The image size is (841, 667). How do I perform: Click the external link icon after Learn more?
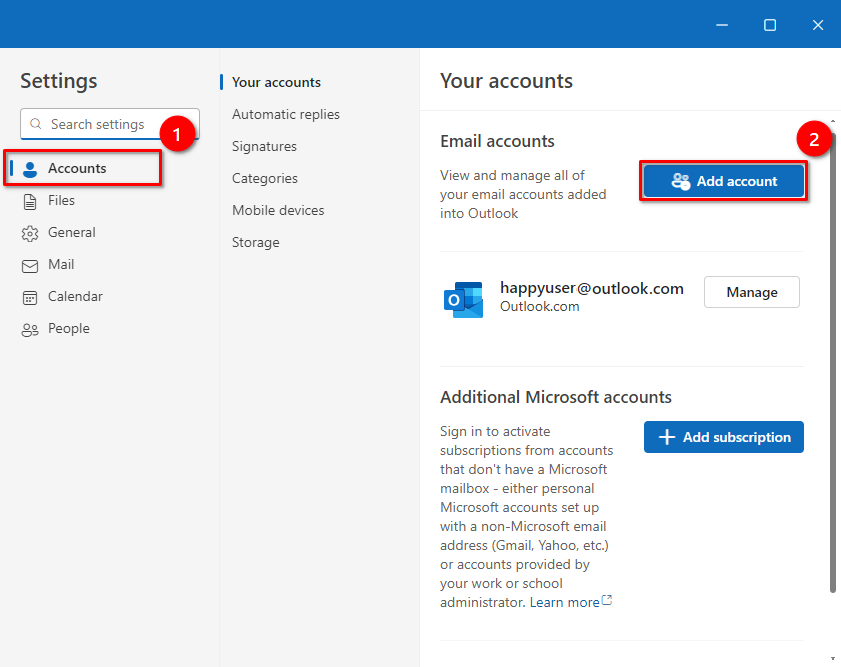click(x=607, y=600)
